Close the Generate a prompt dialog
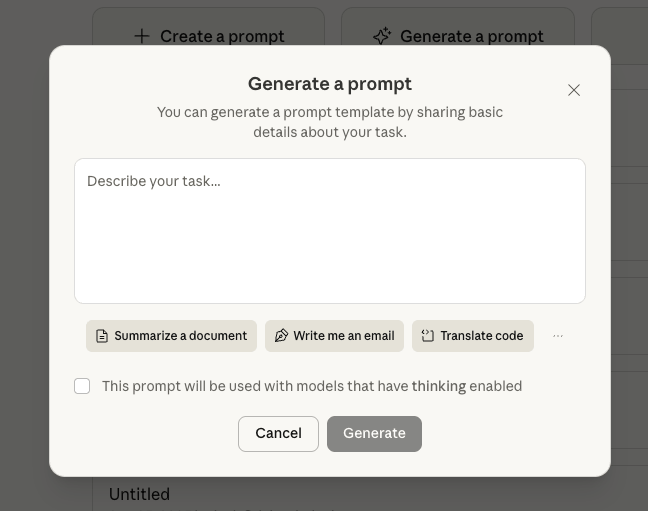Screen dimensions: 648x511 click(x=574, y=90)
